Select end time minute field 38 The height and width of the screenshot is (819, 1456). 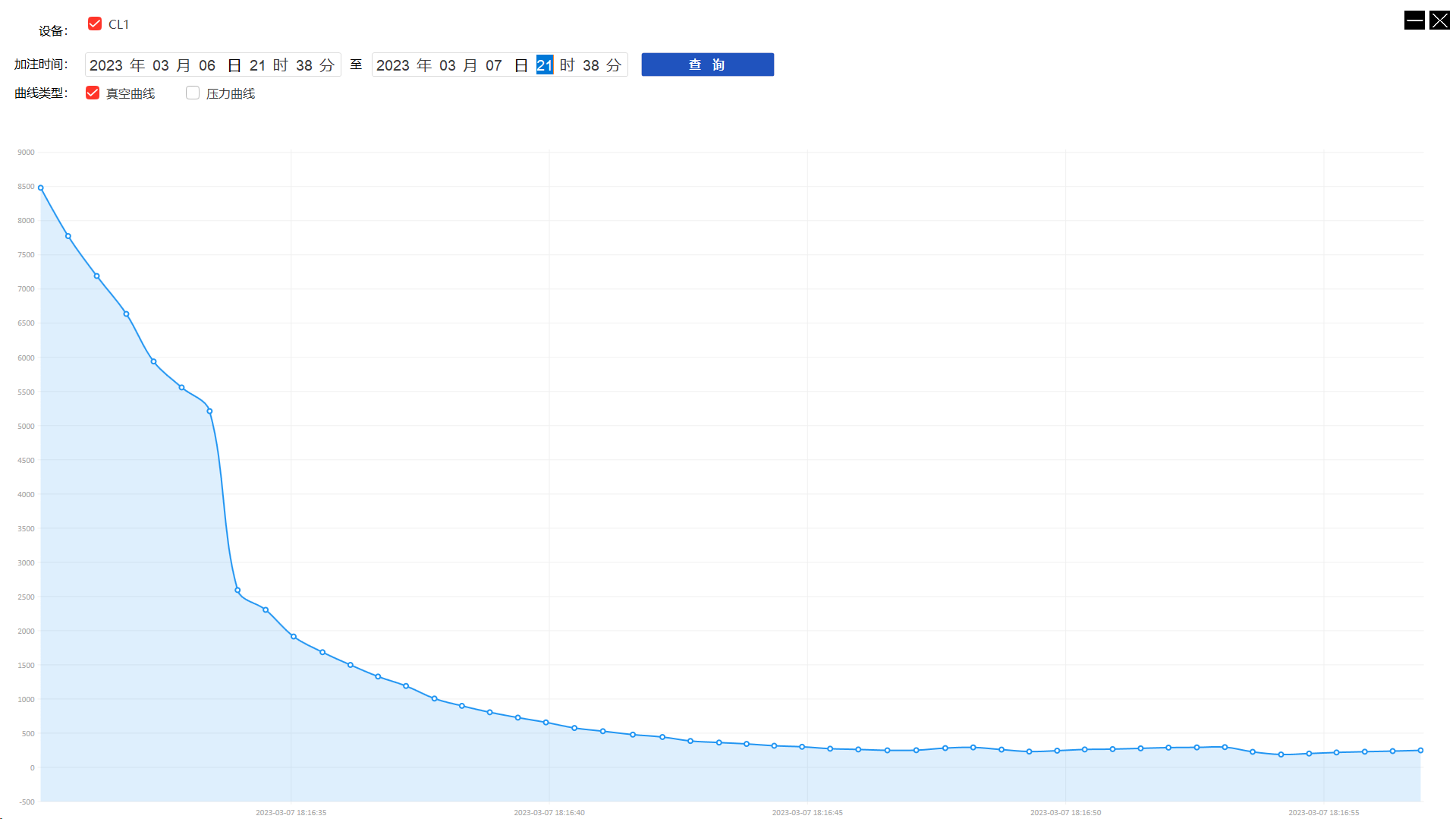click(591, 65)
